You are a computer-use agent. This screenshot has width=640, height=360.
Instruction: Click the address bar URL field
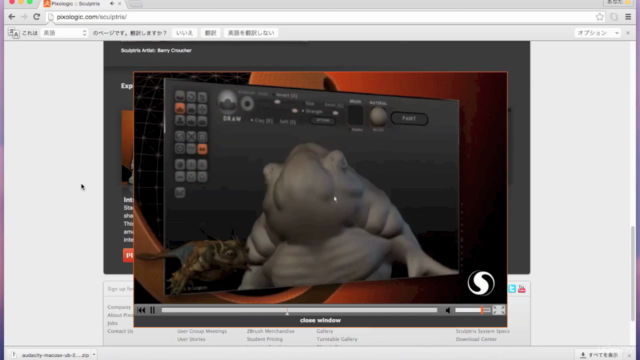click(x=320, y=17)
